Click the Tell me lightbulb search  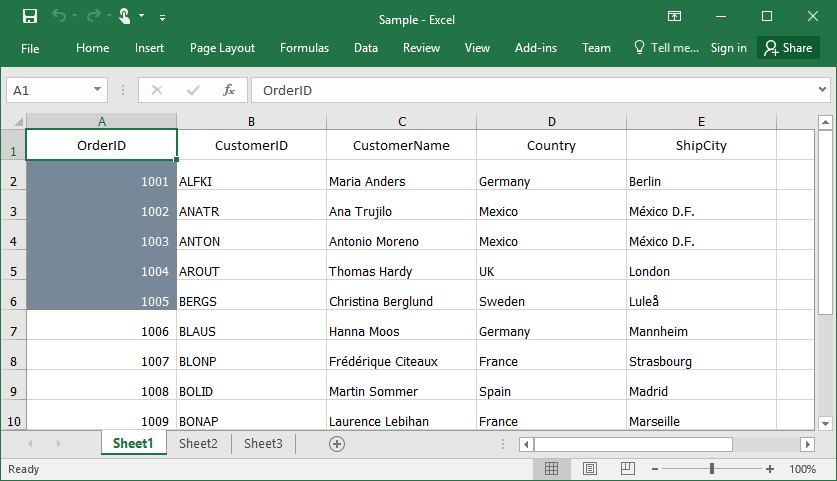pyautogui.click(x=666, y=48)
